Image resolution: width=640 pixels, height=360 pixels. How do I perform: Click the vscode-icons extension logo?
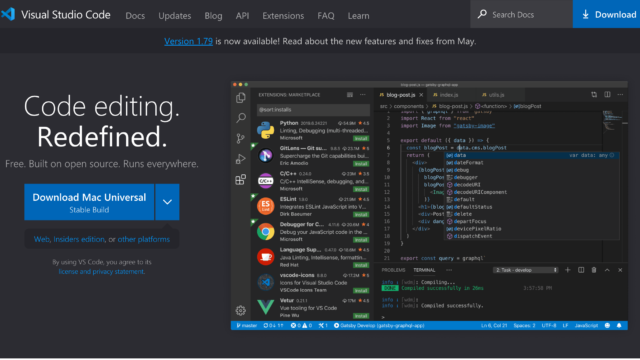(265, 282)
